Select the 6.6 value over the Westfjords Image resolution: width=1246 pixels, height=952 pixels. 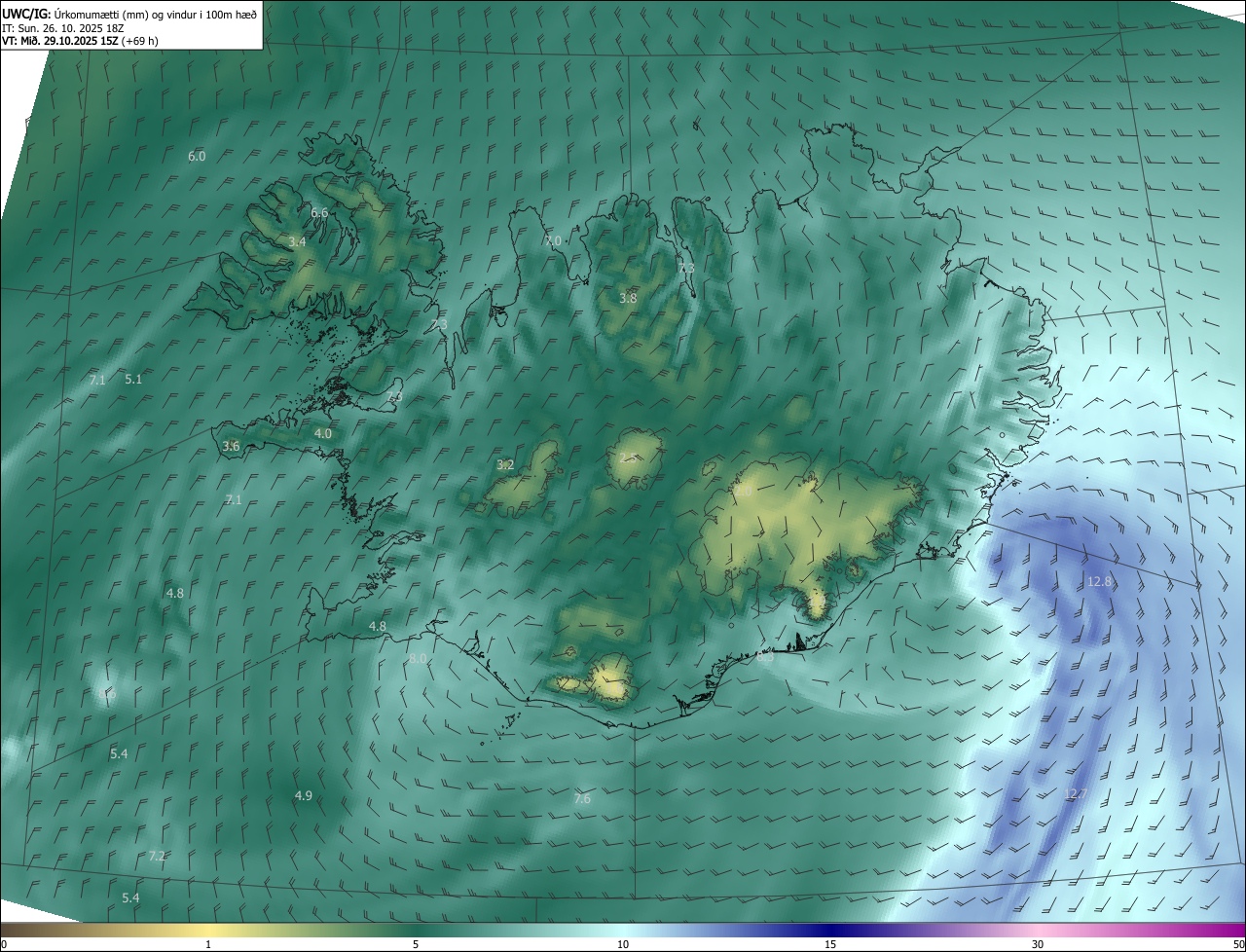pos(319,212)
